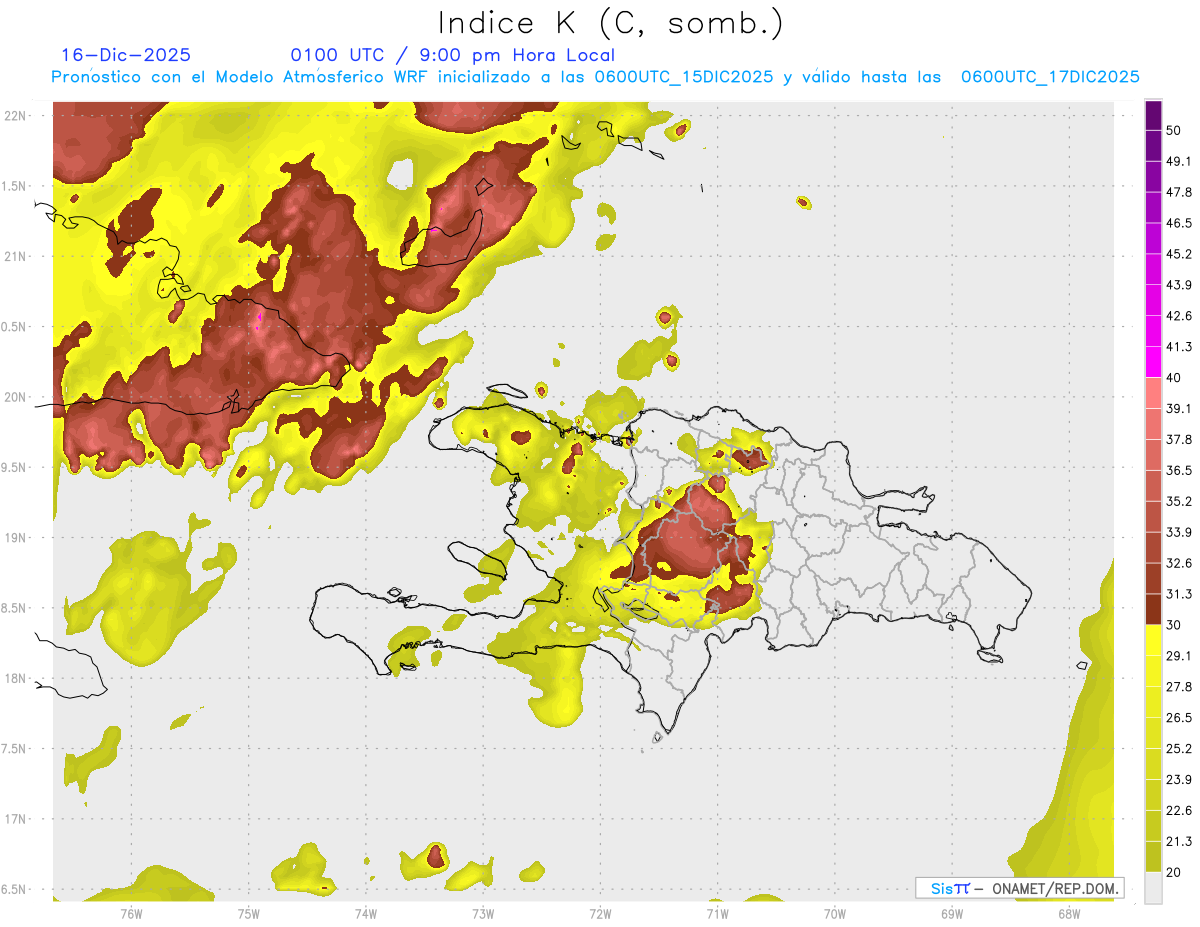Click the '18N' latitude label
This screenshot has width=1200, height=927.
pos(15,678)
